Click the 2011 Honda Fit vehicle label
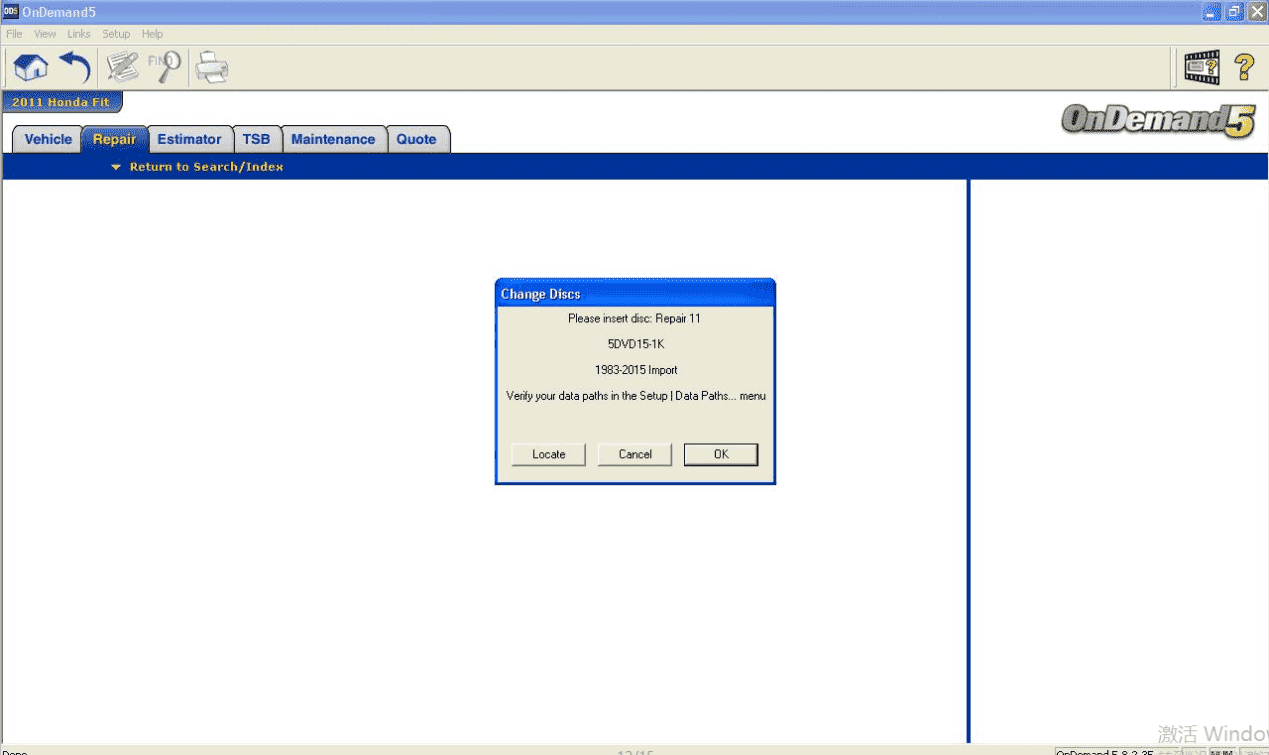Image resolution: width=1269 pixels, height=755 pixels. point(61,103)
